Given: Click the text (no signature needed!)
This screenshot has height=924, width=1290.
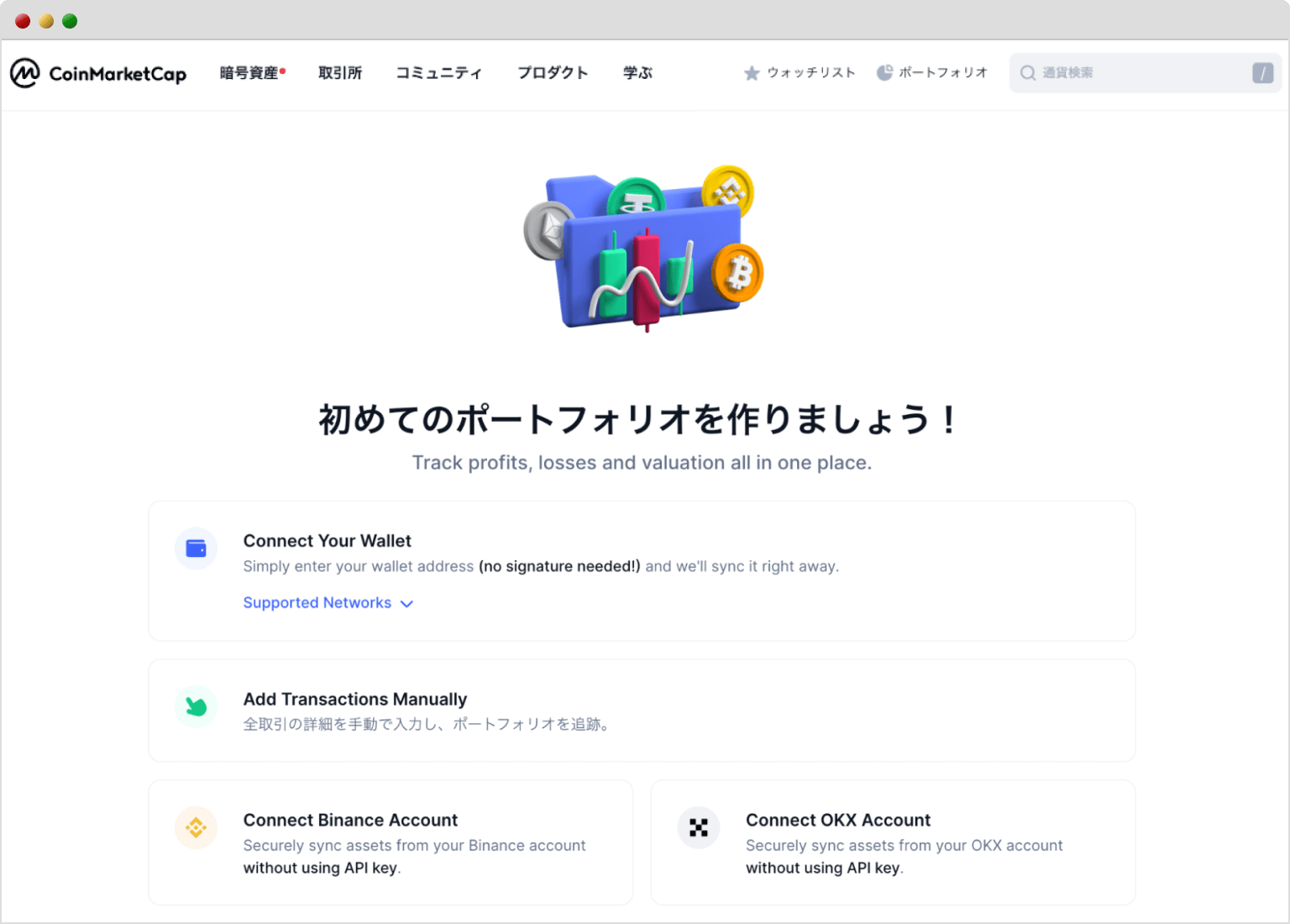Looking at the screenshot, I should (559, 566).
